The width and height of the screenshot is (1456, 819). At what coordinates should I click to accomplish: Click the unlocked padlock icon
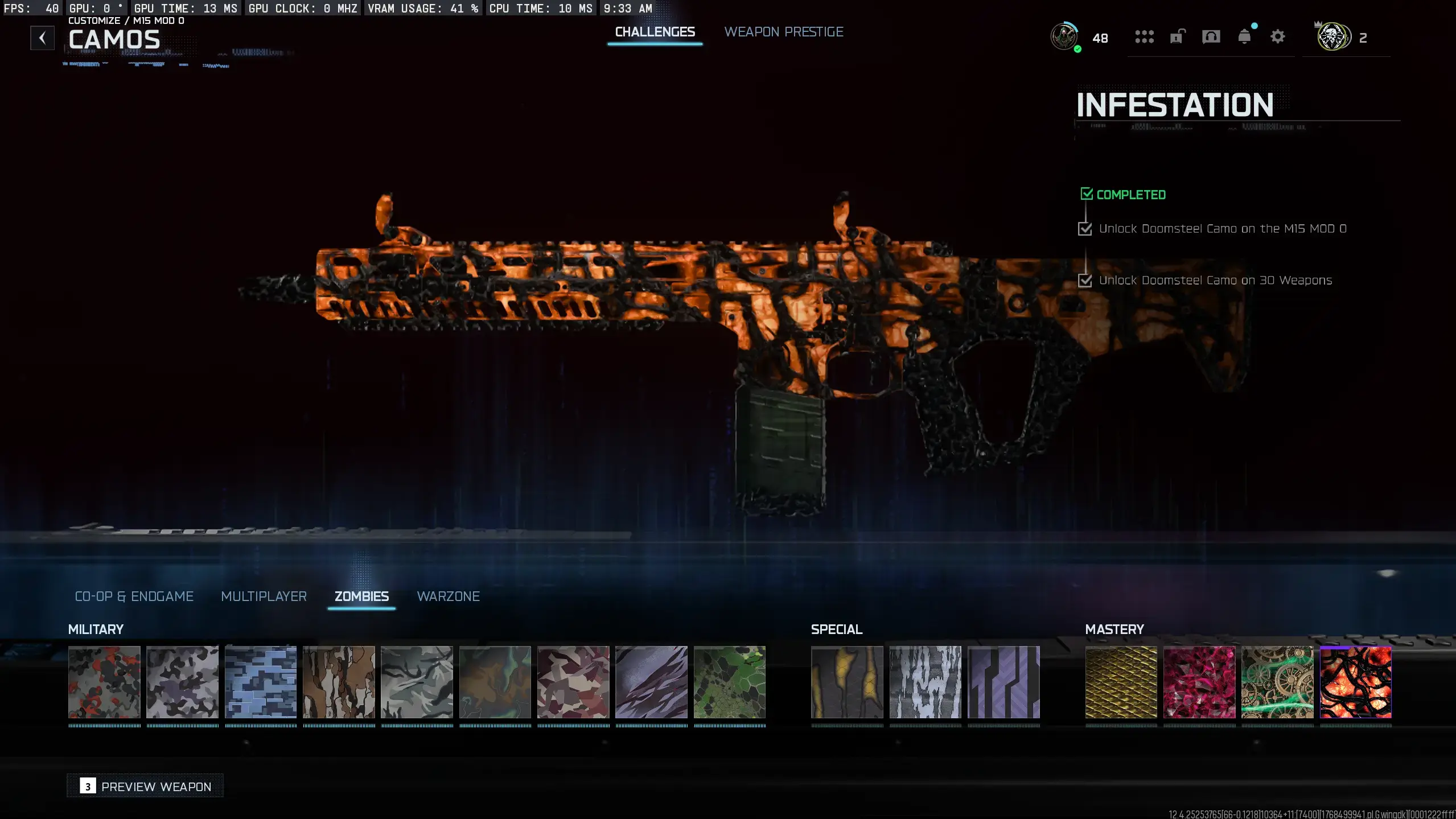pos(1177,37)
